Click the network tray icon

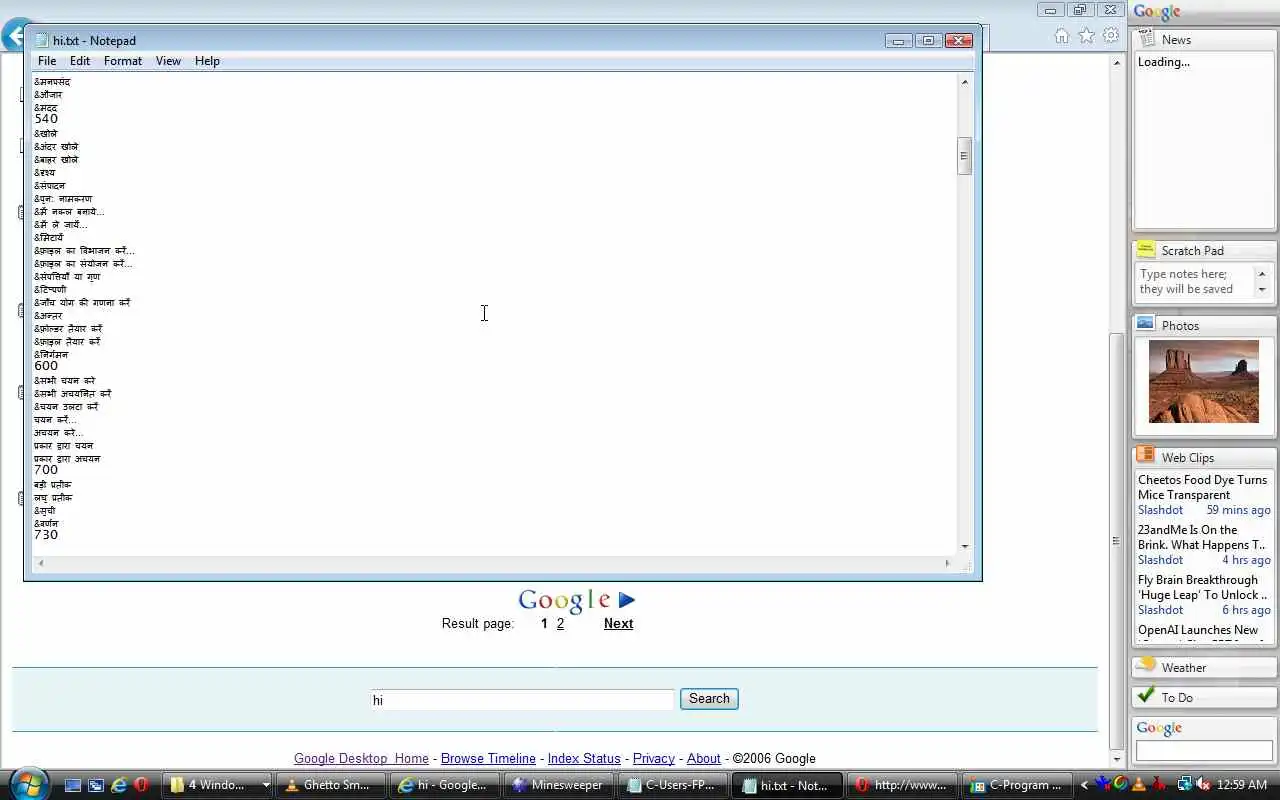click(1185, 784)
